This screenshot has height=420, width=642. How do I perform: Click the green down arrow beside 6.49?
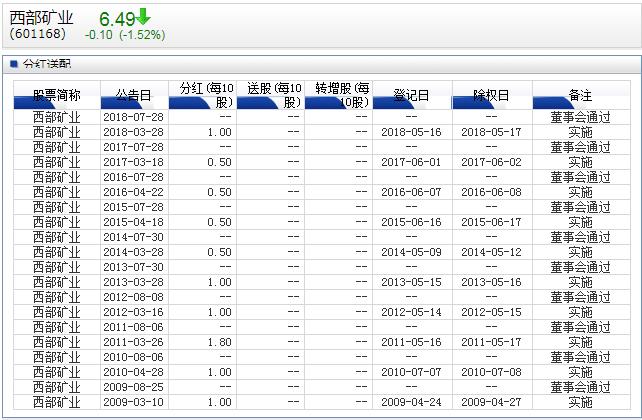click(x=143, y=16)
